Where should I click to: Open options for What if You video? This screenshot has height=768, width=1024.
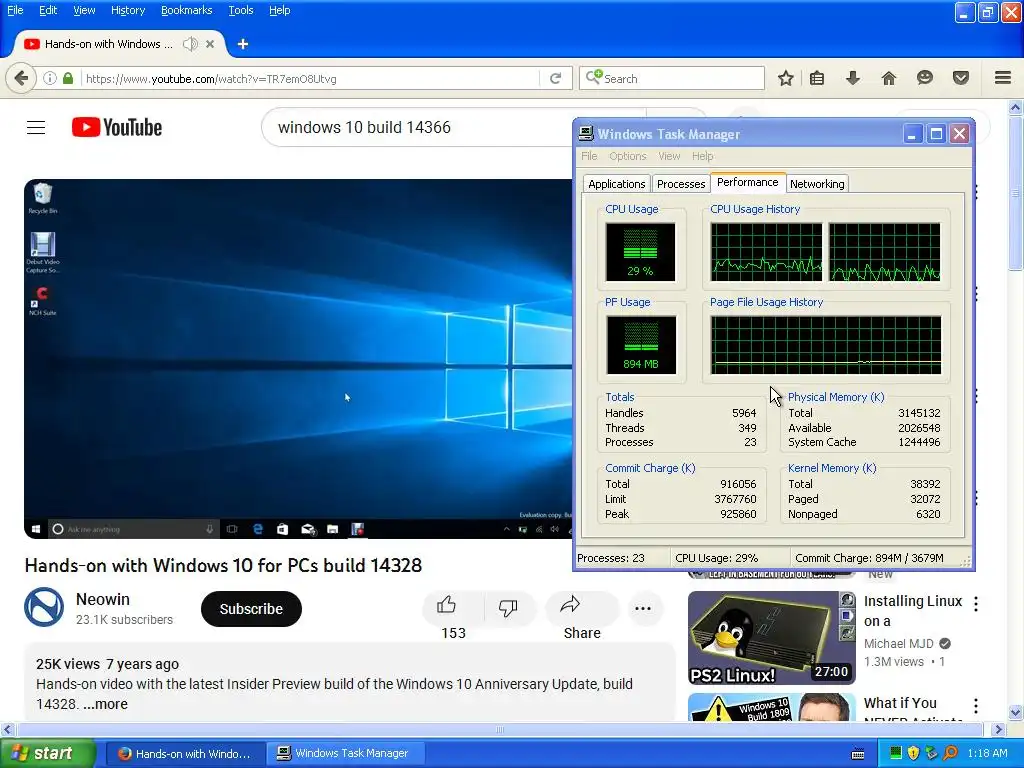click(x=976, y=706)
